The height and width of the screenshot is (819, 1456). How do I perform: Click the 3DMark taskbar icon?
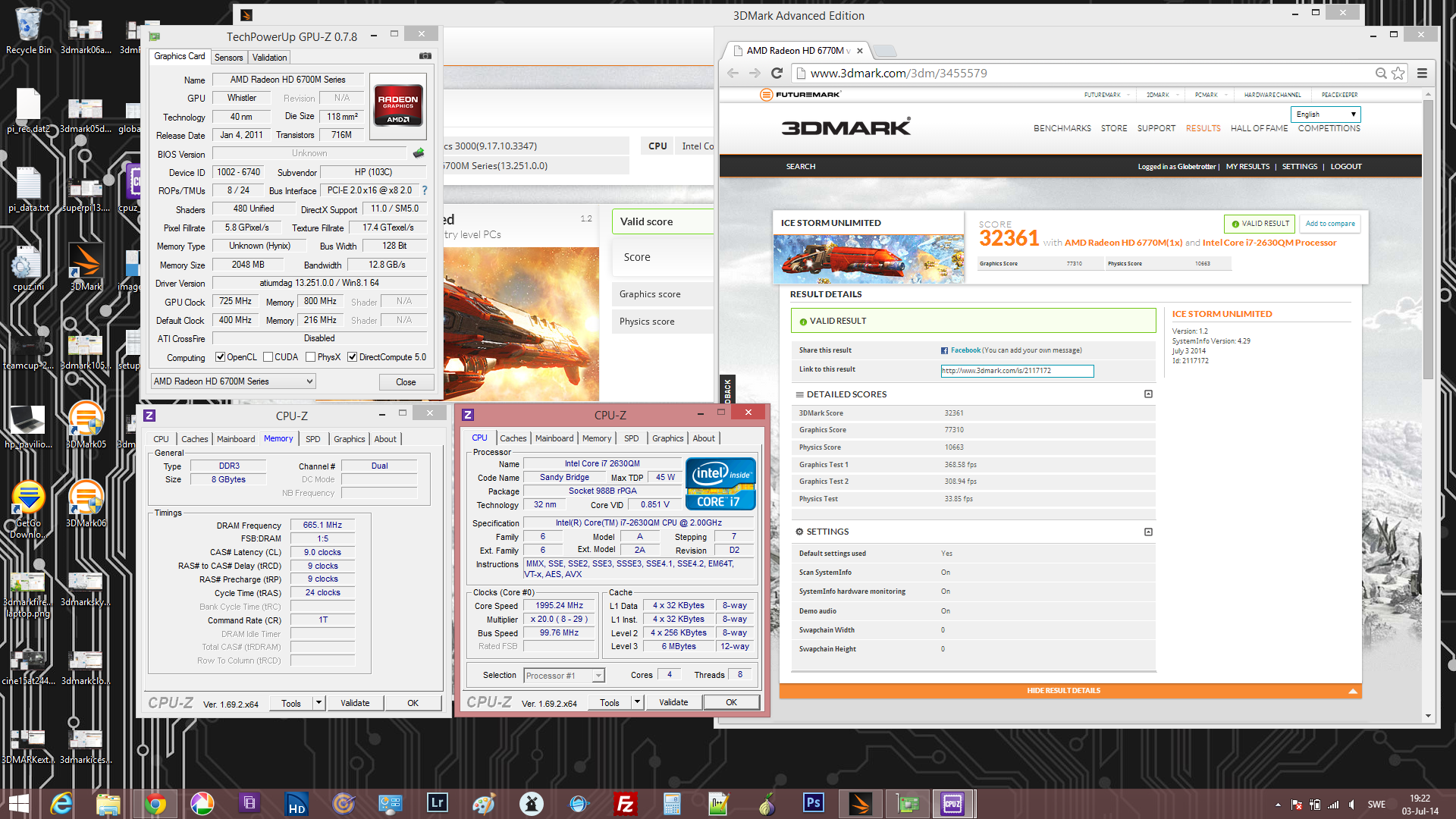(861, 804)
